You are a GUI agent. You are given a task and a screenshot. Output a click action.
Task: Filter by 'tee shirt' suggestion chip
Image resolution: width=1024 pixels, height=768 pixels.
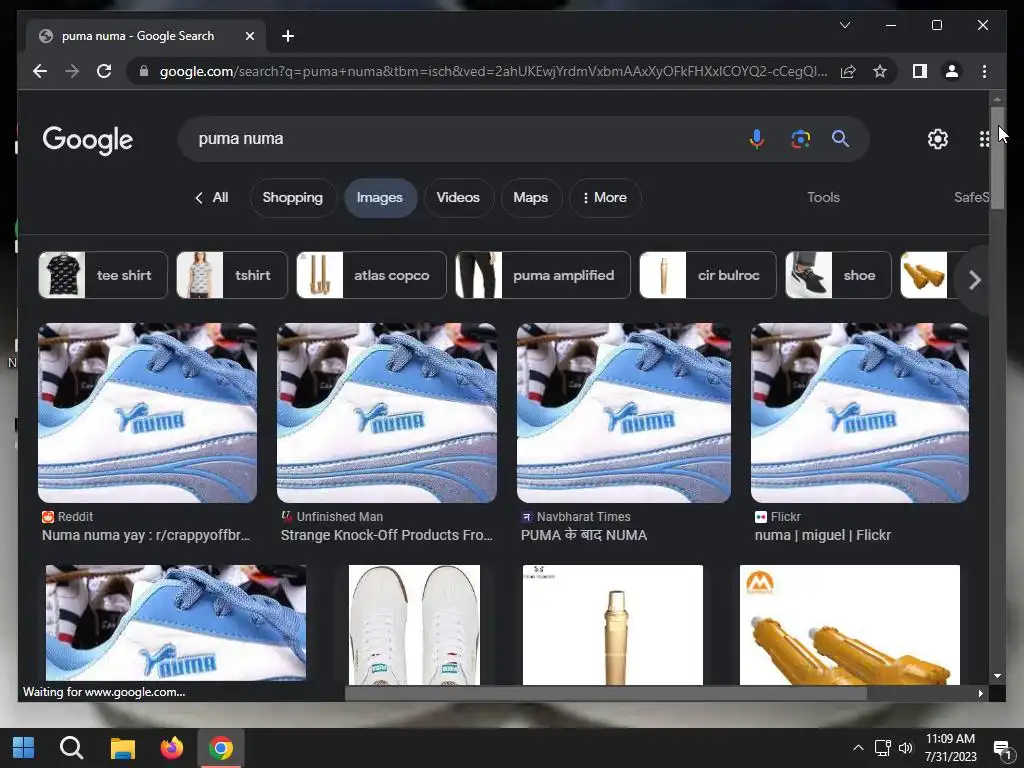pos(103,275)
